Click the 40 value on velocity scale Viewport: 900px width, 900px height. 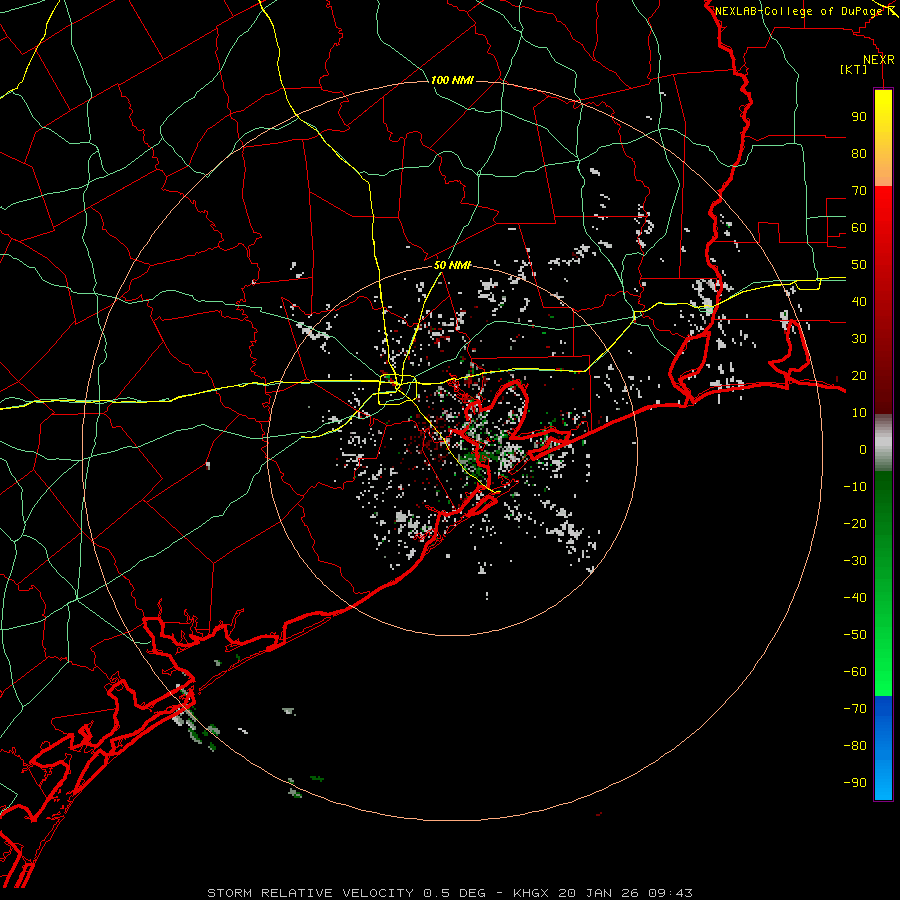pos(859,301)
